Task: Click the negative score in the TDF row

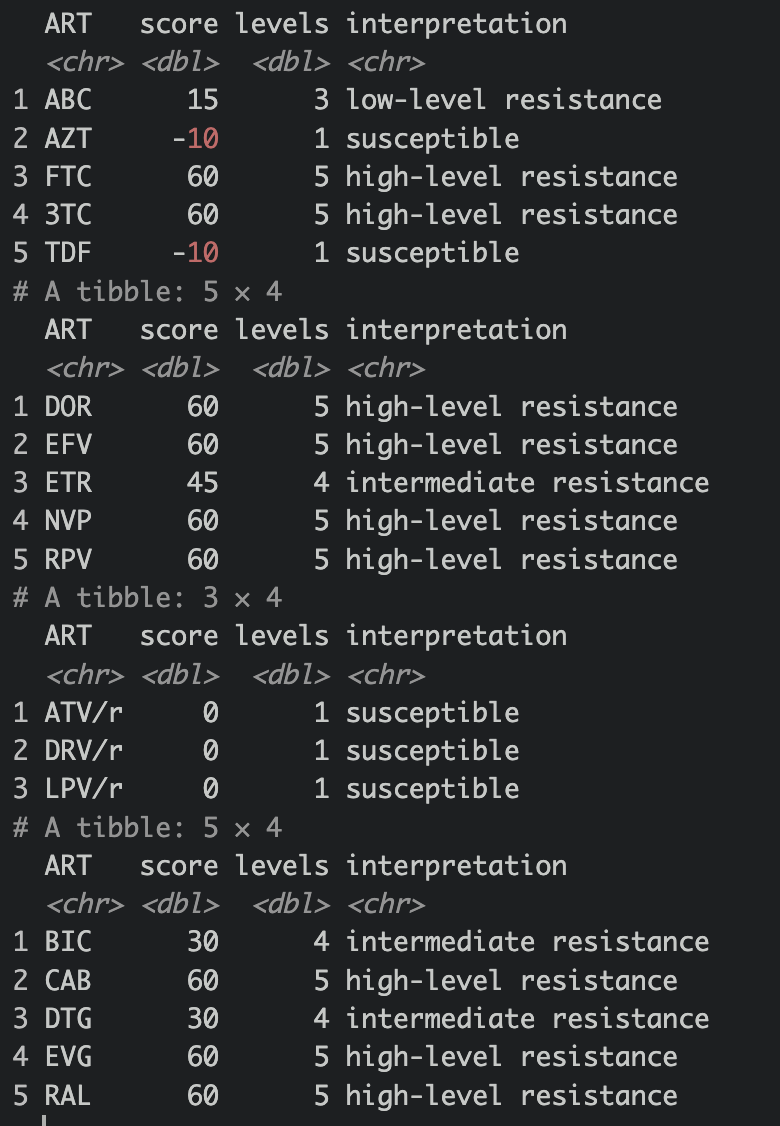Action: [195, 253]
